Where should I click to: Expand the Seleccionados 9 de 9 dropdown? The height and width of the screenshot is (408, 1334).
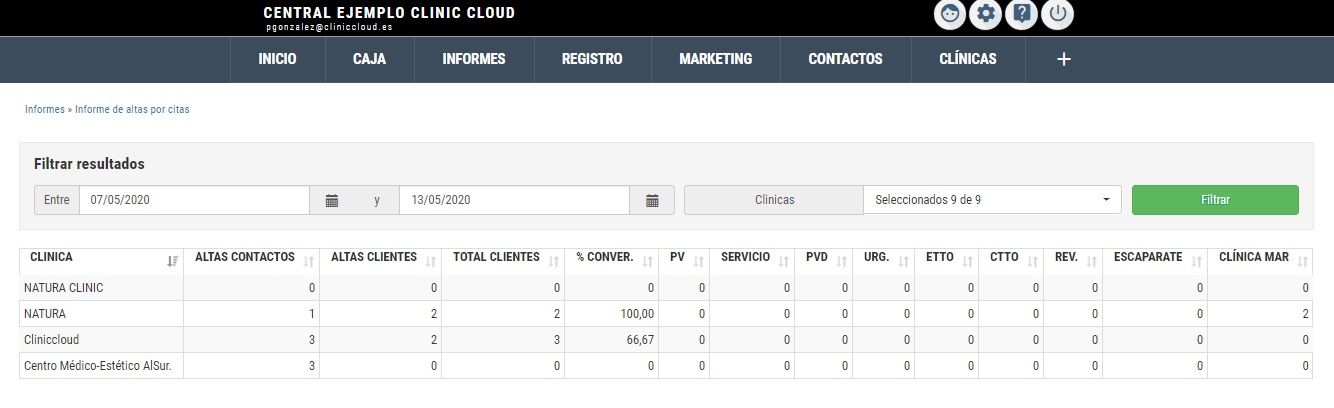pos(992,200)
